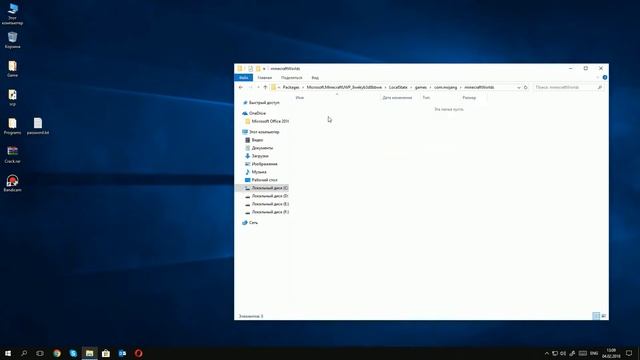Open the taskbar clock and date
The image size is (640, 360).
click(611, 353)
